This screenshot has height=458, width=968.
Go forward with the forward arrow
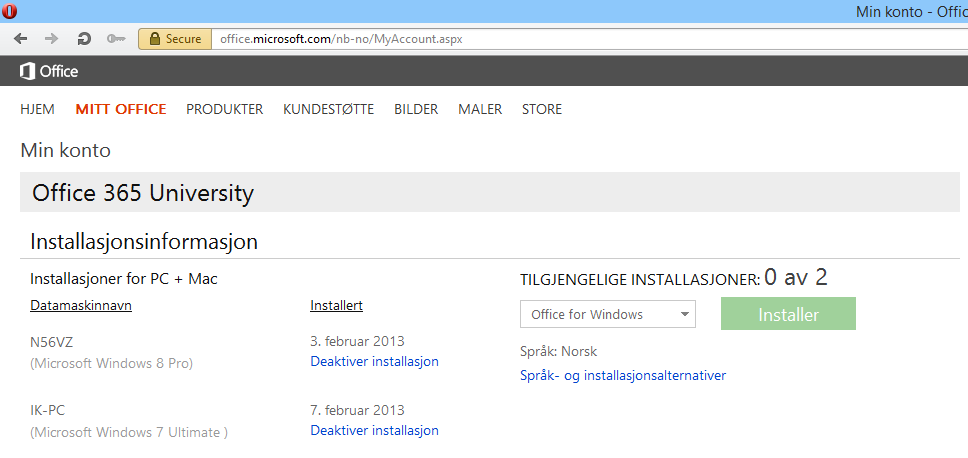tap(52, 39)
